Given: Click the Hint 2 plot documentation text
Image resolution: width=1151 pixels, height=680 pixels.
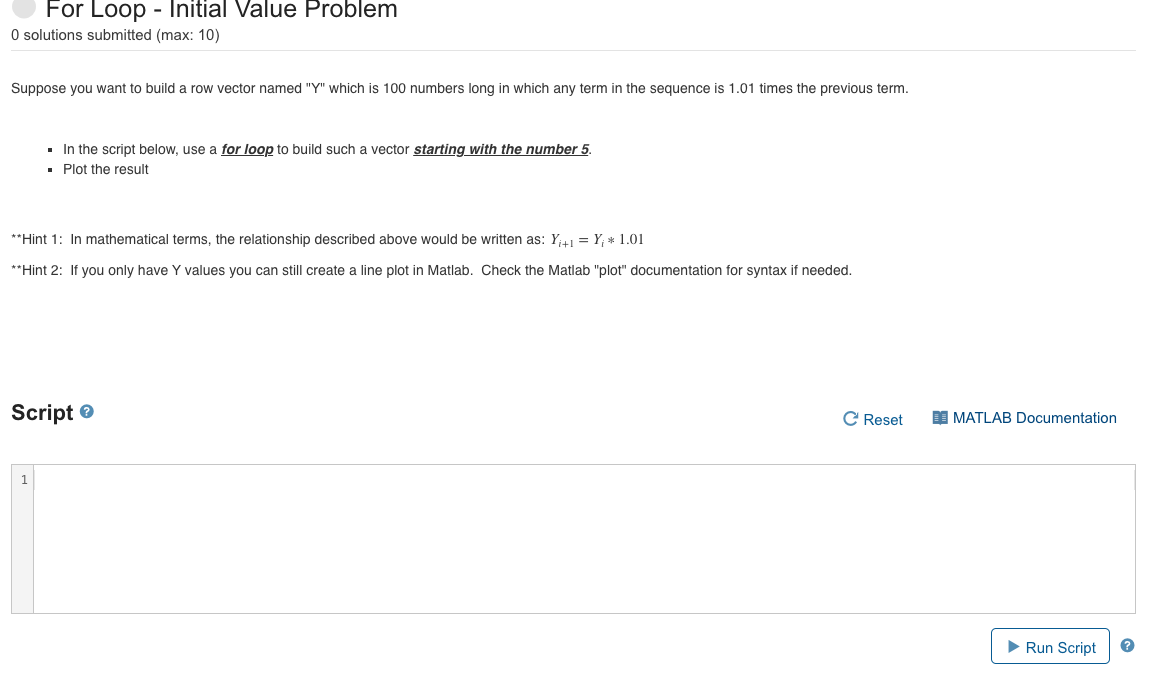Looking at the screenshot, I should tap(430, 270).
